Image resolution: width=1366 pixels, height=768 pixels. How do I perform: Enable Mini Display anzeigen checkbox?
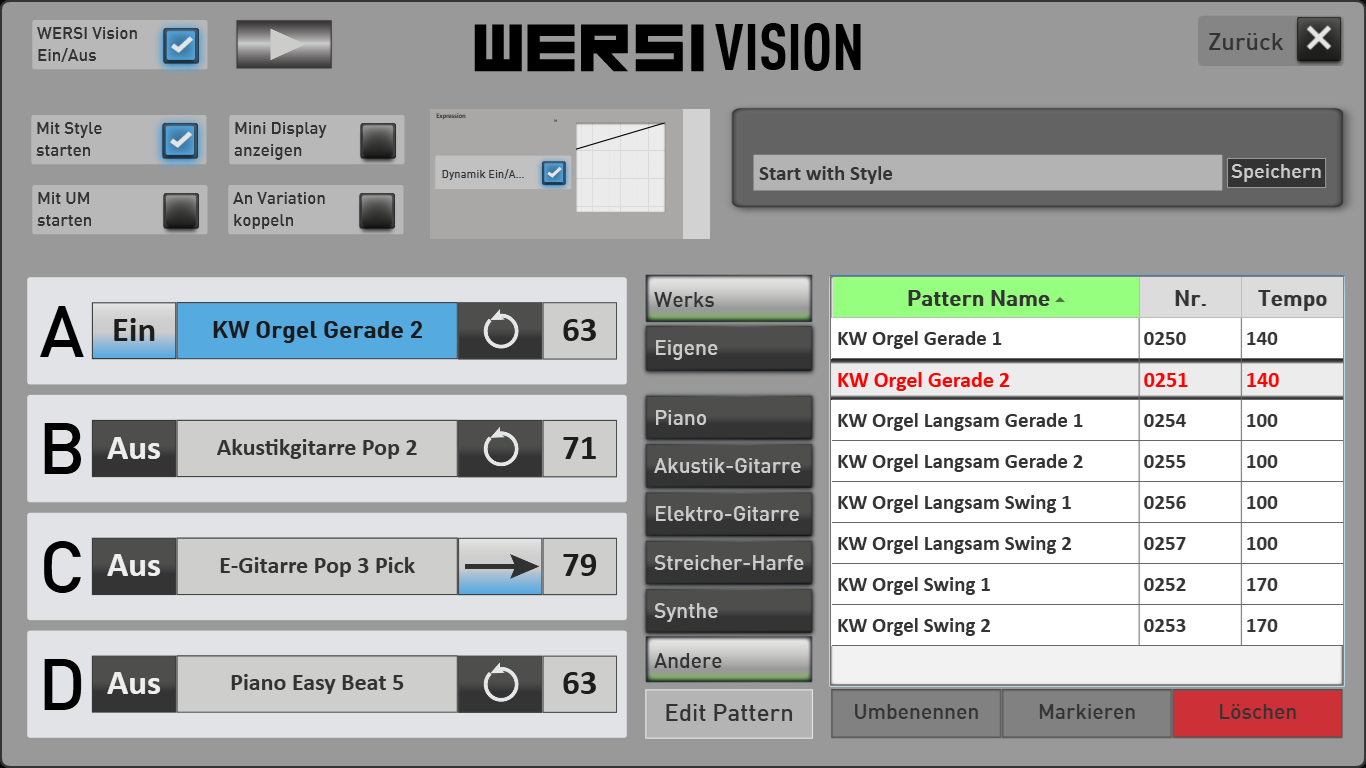pos(378,140)
